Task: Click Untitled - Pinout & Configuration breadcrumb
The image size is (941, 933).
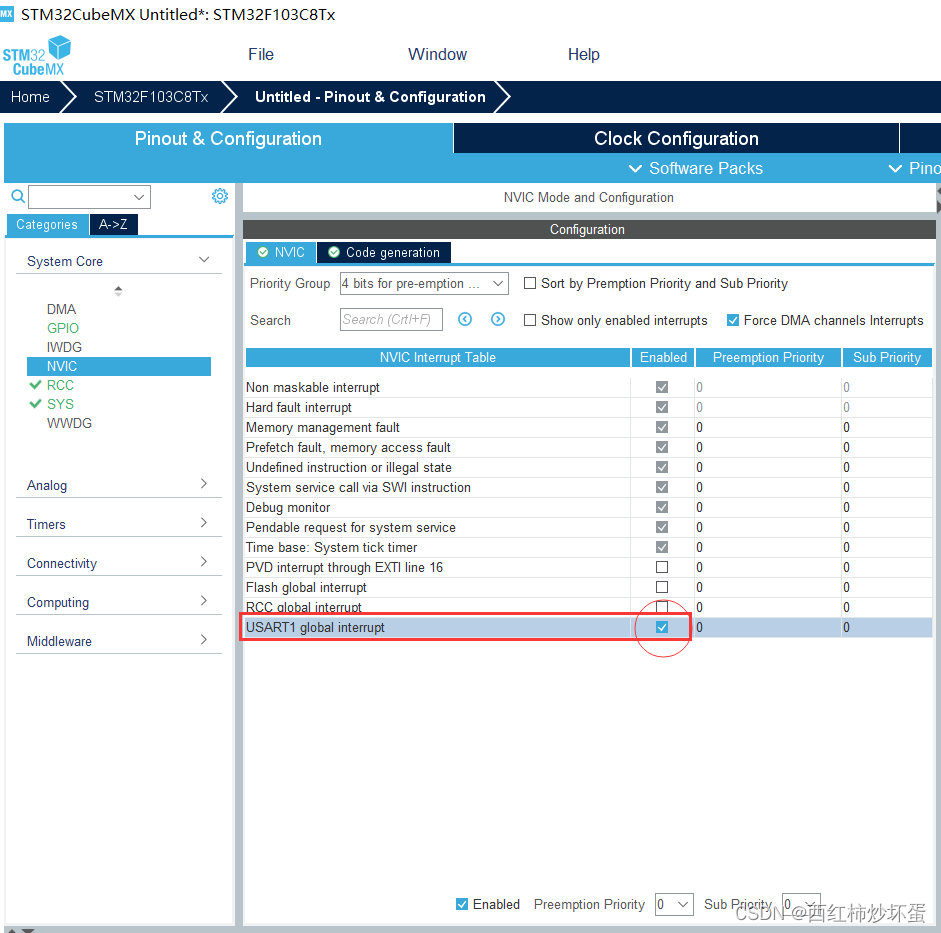Action: coord(370,97)
